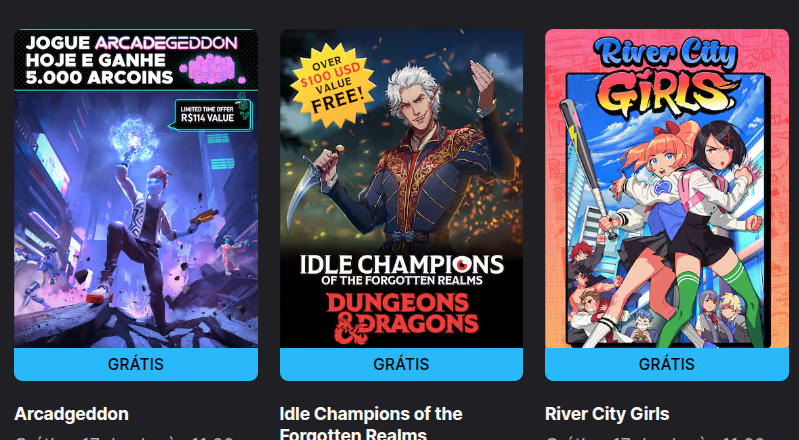799x440 pixels.
Task: Click the red Dungeons & Dragons logo
Action: [403, 317]
